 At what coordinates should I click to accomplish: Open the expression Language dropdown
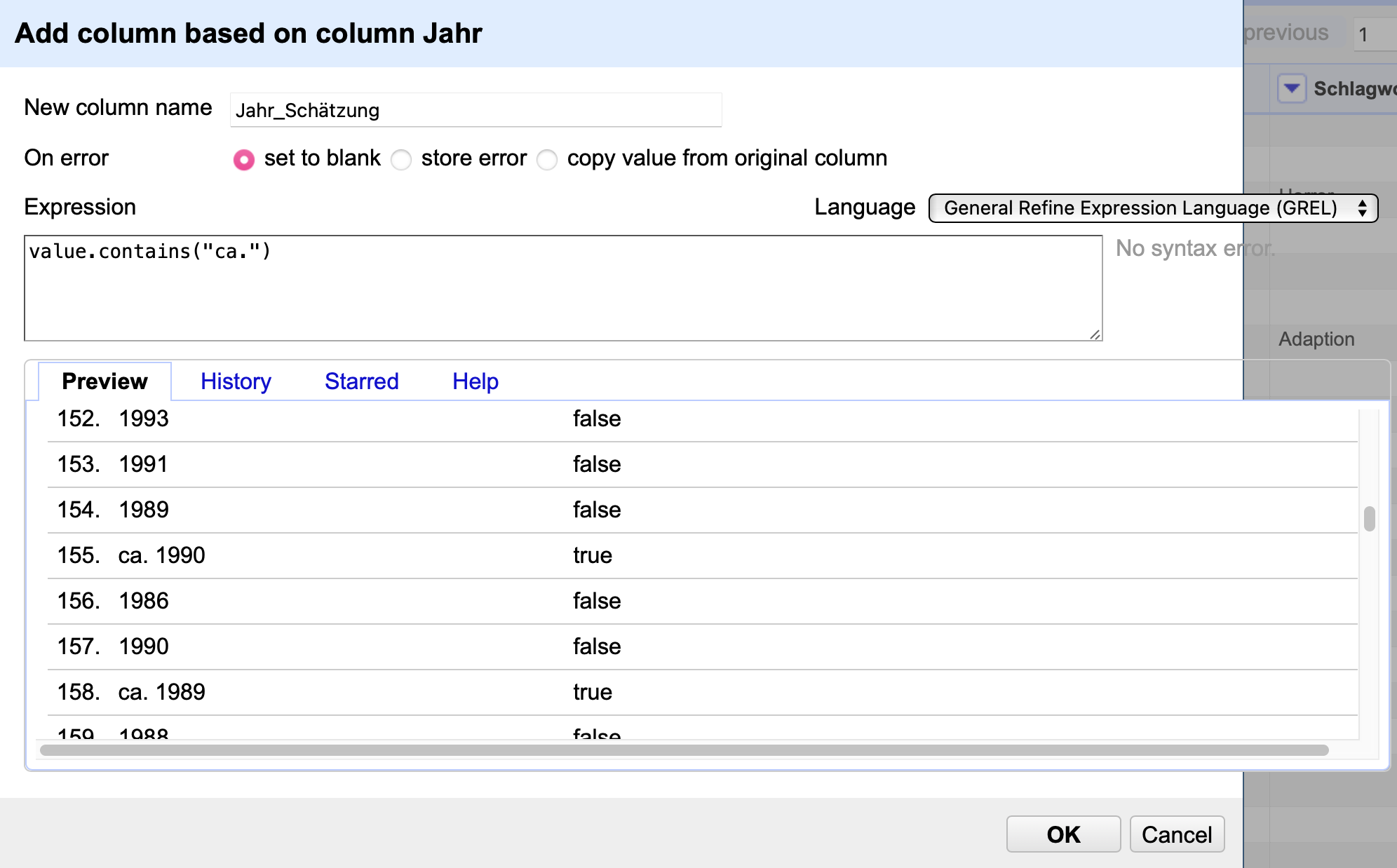[1153, 208]
